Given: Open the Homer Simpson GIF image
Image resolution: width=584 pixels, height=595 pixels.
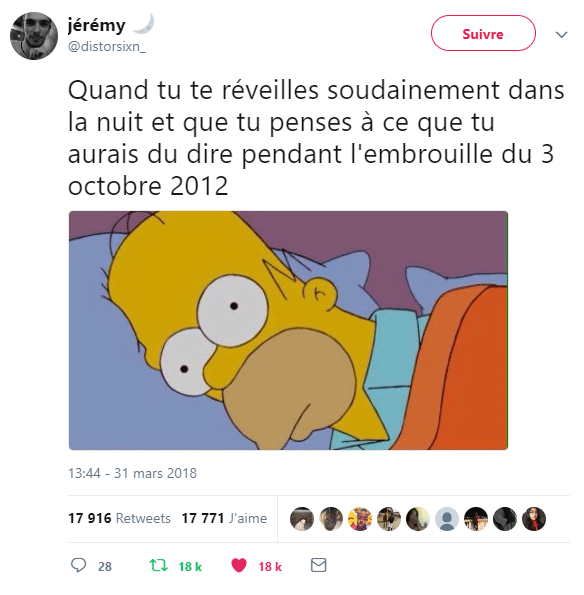Looking at the screenshot, I should [288, 331].
